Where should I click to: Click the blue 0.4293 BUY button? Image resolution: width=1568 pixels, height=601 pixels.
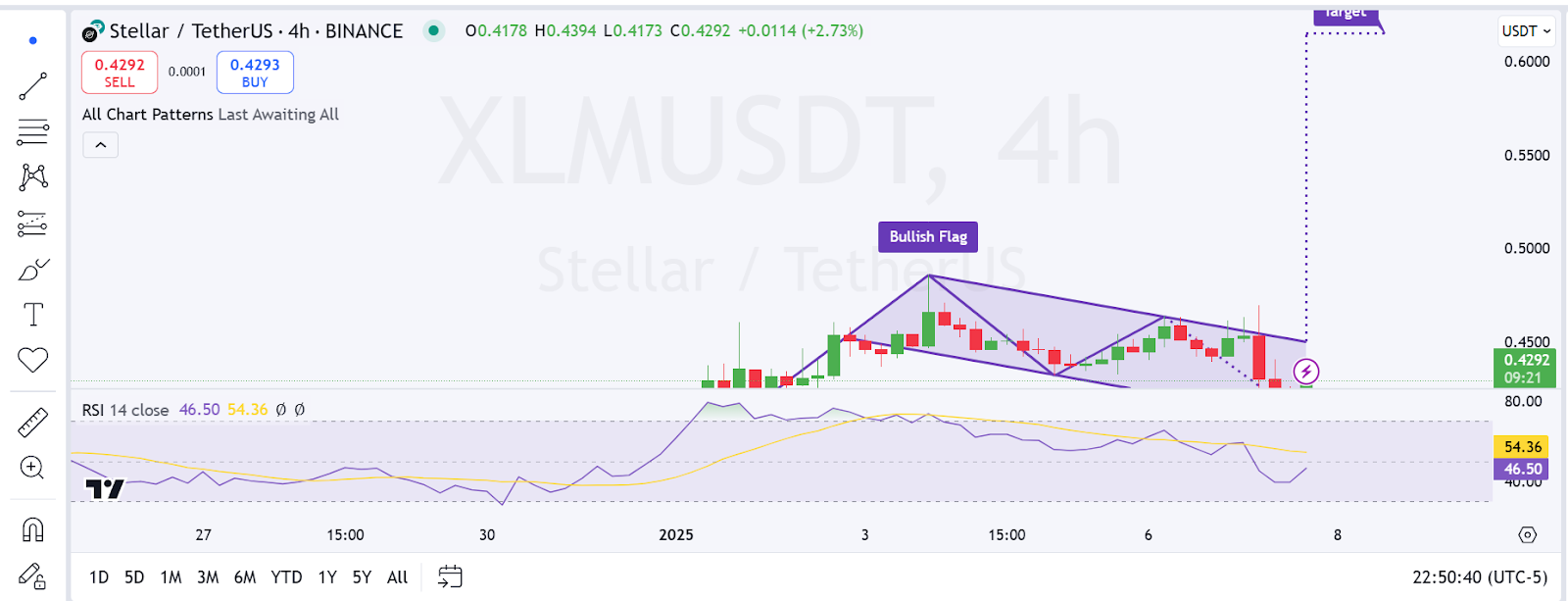coord(255,73)
